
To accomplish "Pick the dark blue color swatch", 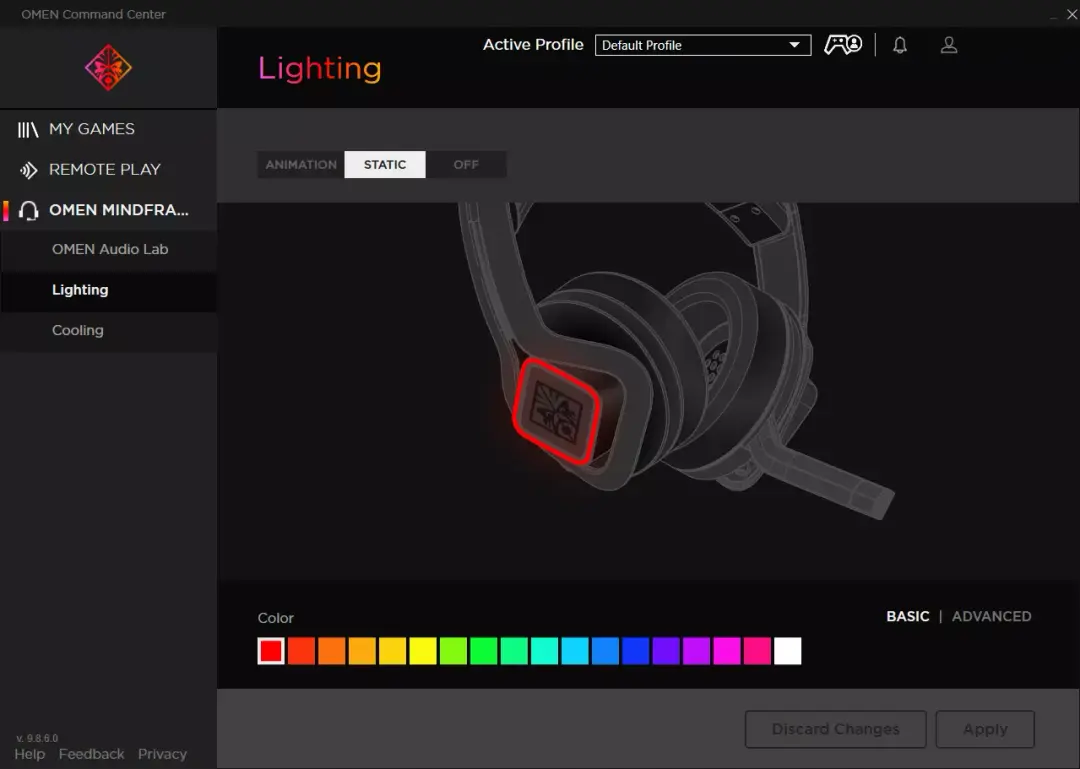I will pos(636,651).
